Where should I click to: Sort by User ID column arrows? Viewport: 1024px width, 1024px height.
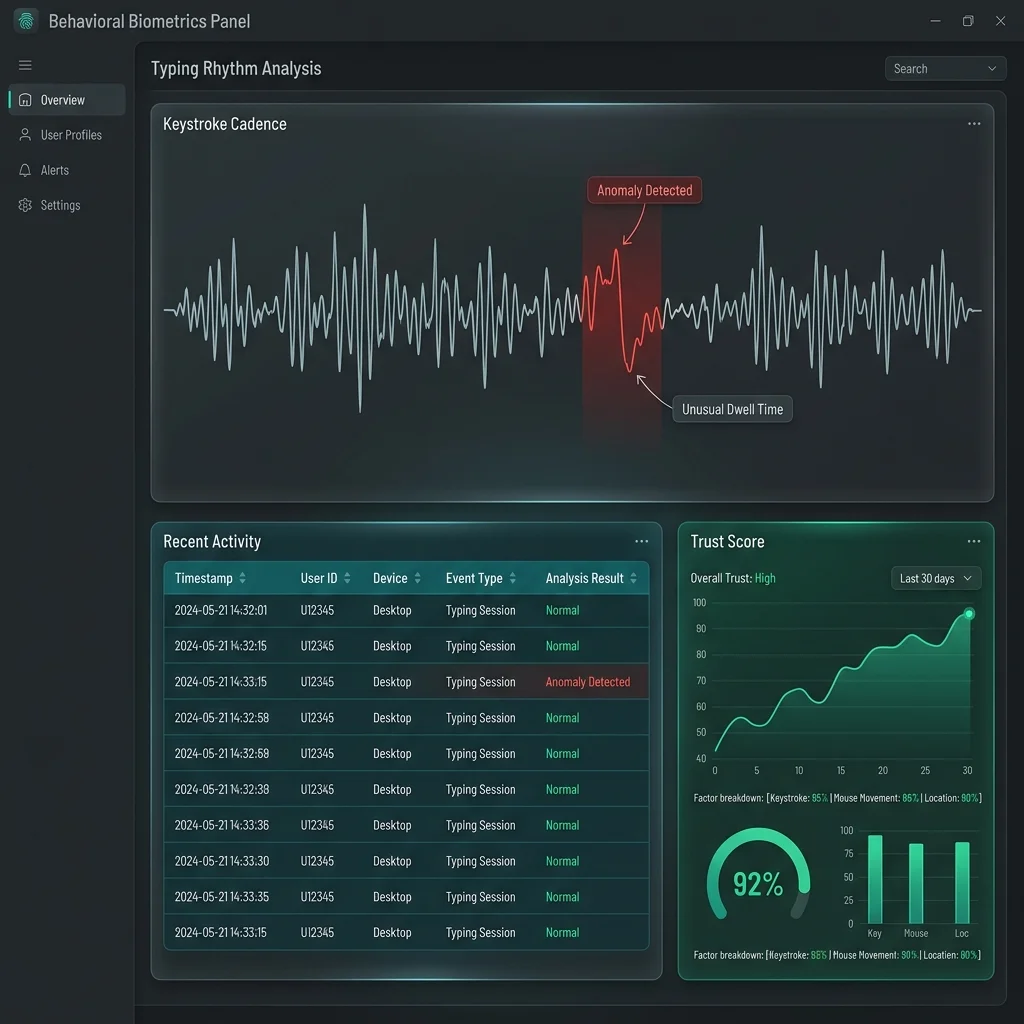pyautogui.click(x=347, y=578)
